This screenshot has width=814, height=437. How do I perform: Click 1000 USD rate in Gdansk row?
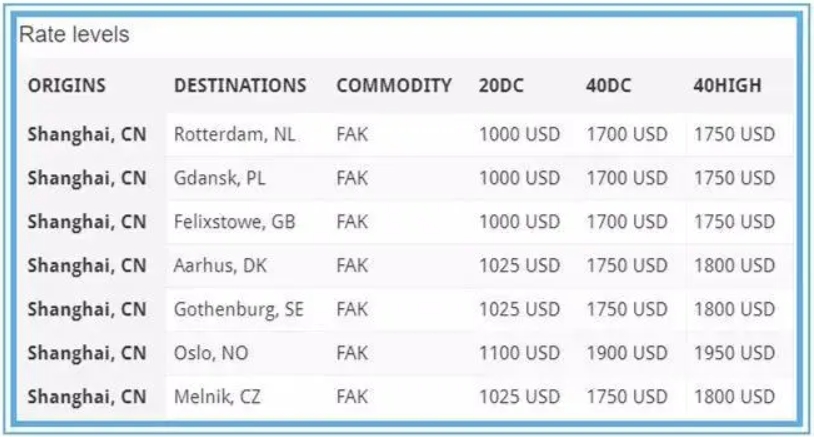[519, 178]
